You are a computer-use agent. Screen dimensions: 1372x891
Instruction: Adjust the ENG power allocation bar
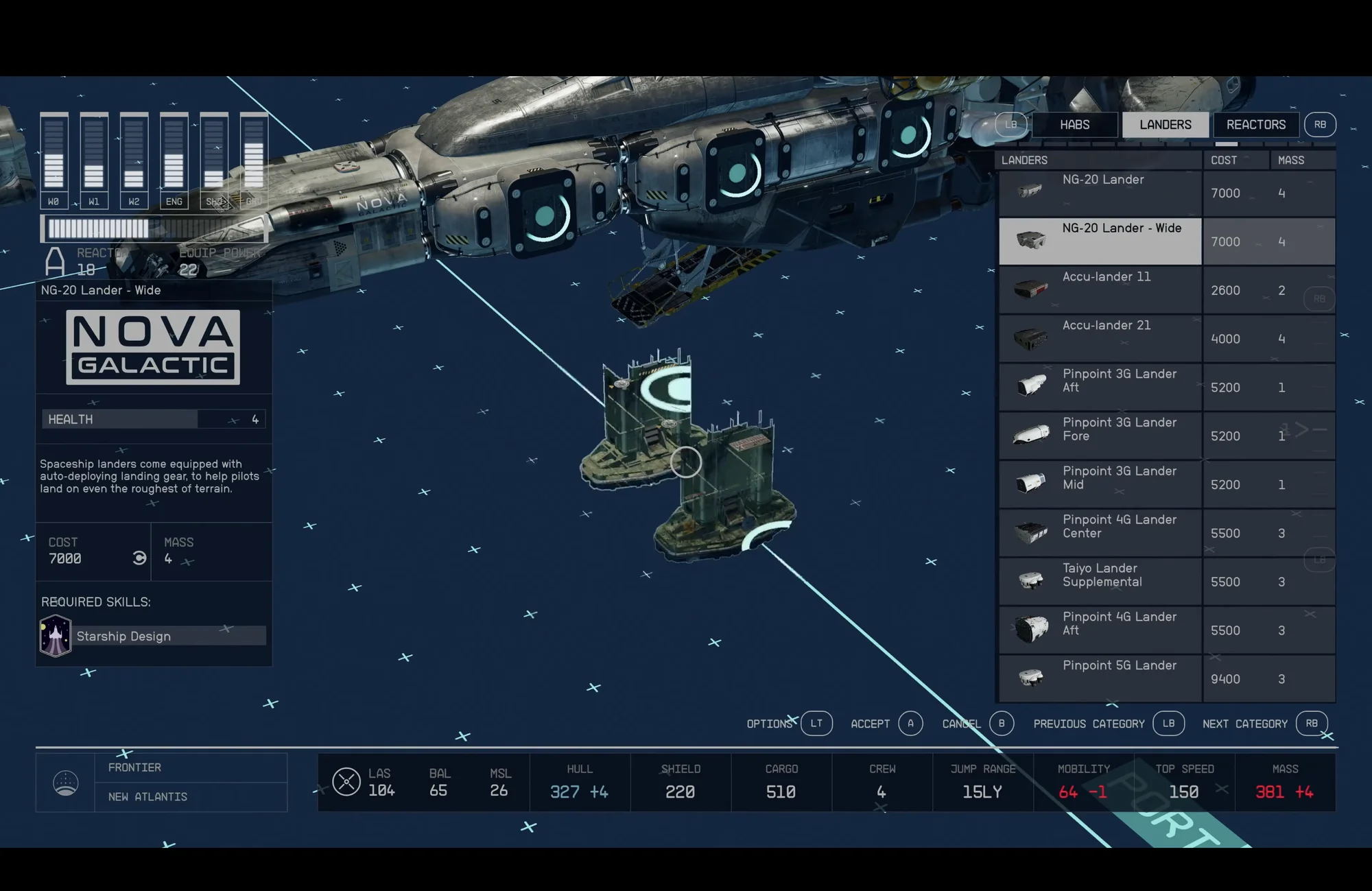tap(174, 161)
